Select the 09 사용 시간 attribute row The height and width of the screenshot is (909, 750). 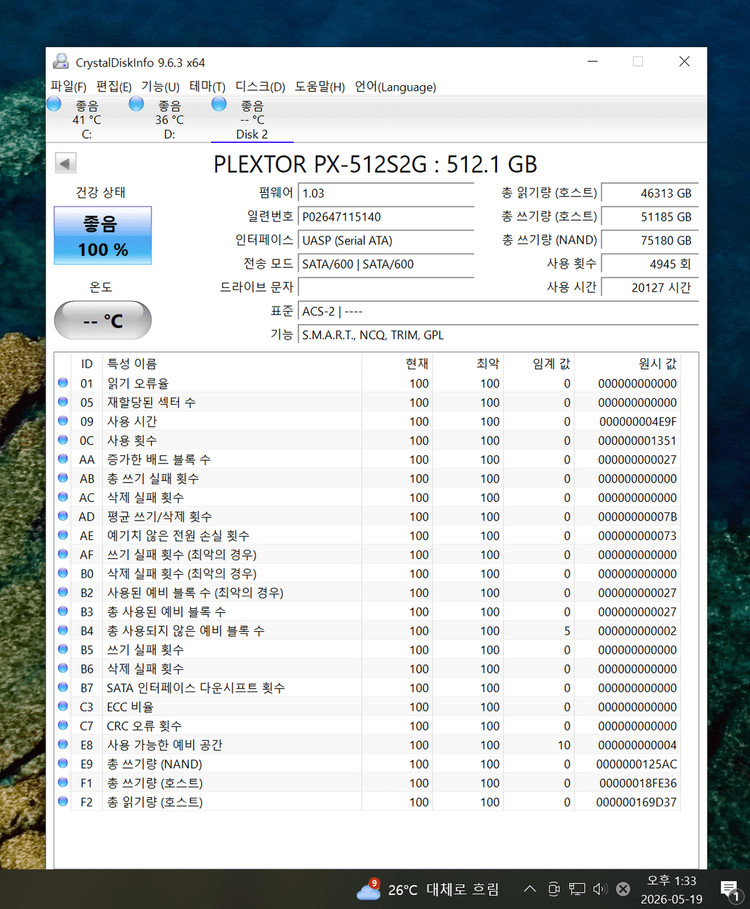coord(367,421)
